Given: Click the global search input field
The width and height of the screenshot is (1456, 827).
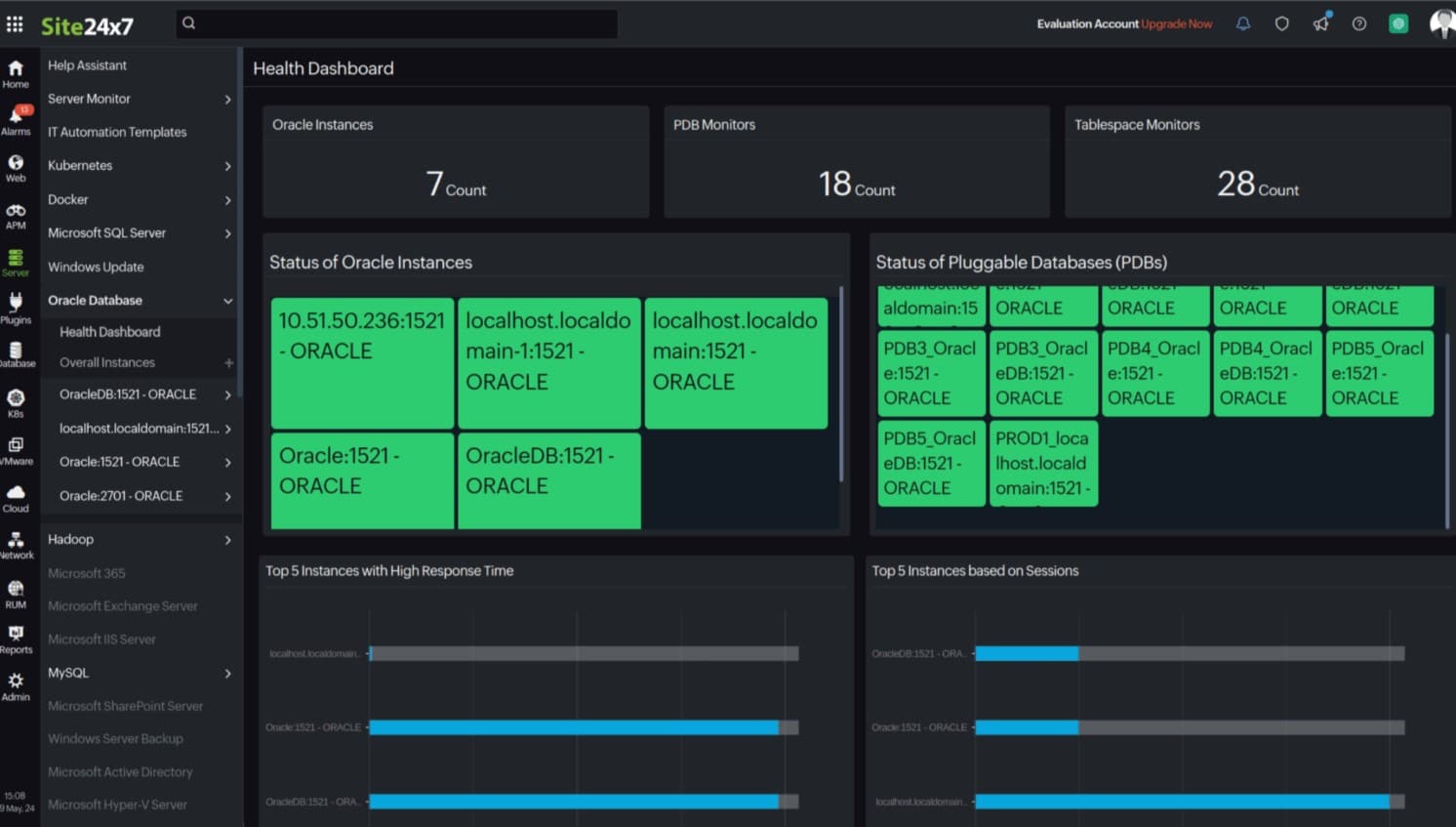Looking at the screenshot, I should pyautogui.click(x=396, y=23).
